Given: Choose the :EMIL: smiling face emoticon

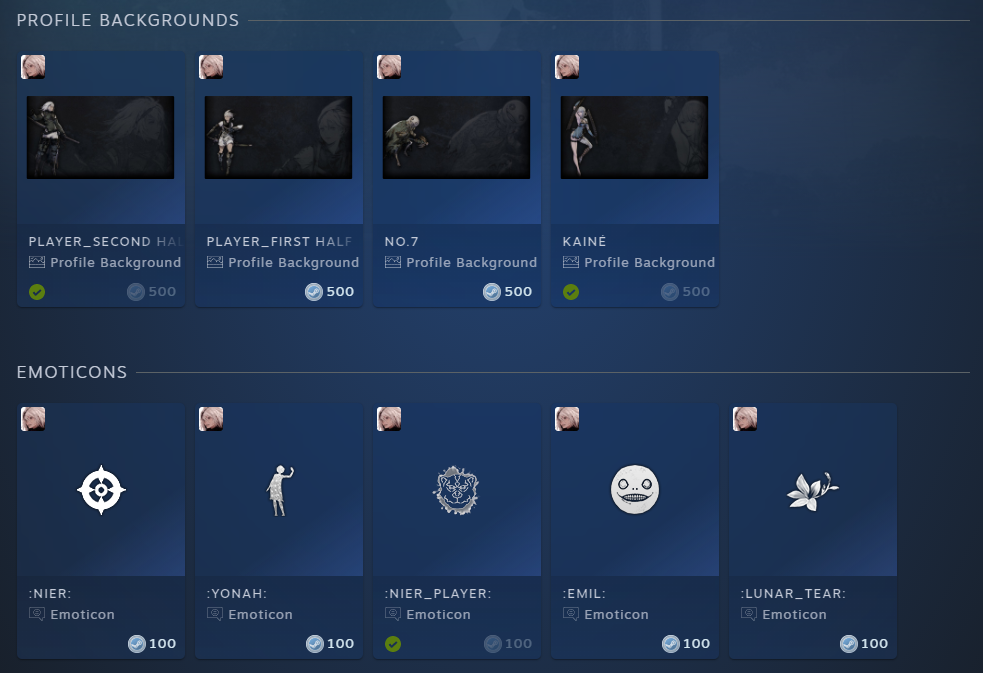Looking at the screenshot, I should (634, 490).
